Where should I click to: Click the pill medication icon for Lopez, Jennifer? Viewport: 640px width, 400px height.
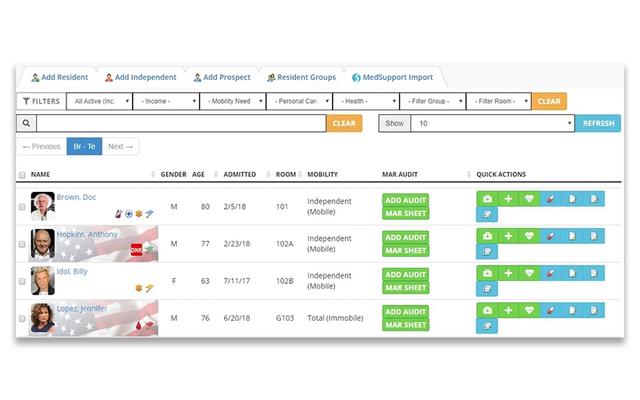(551, 311)
